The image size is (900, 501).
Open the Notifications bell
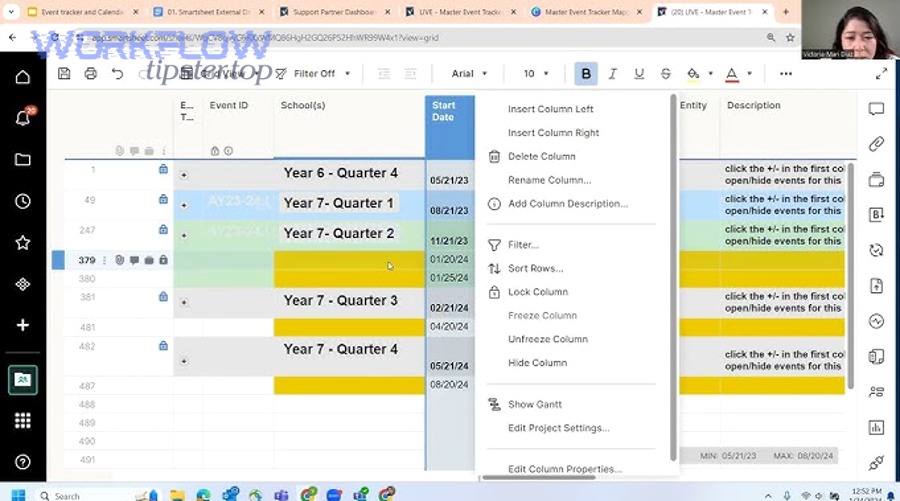pos(23,118)
